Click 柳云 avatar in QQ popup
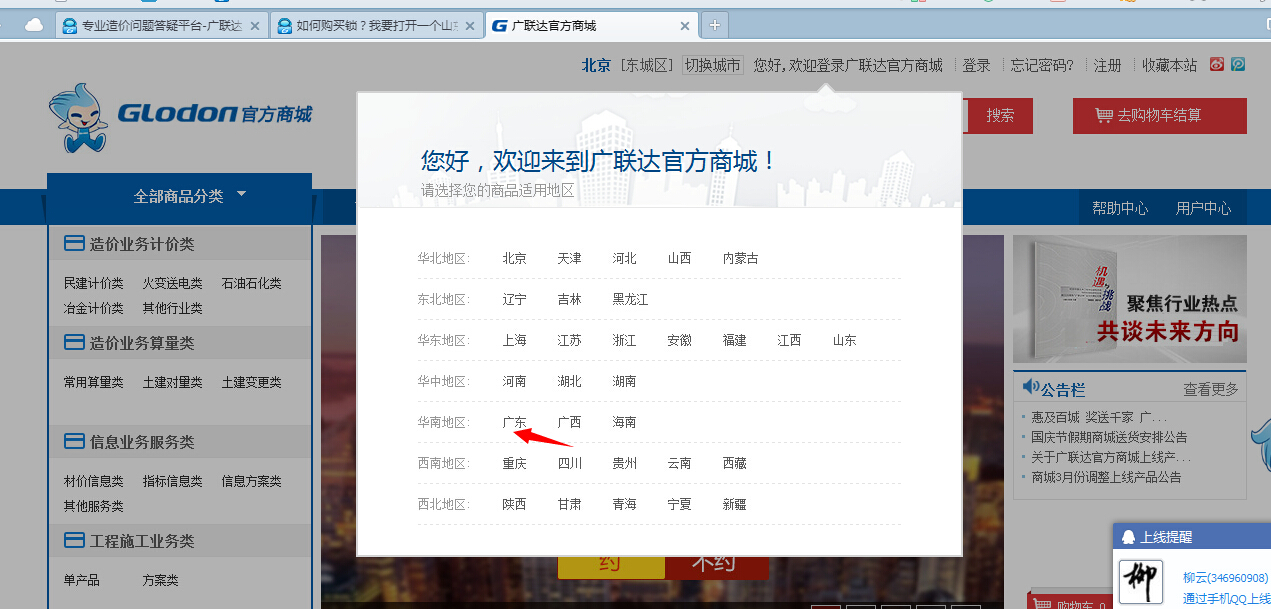This screenshot has width=1271, height=609. [x=1141, y=583]
